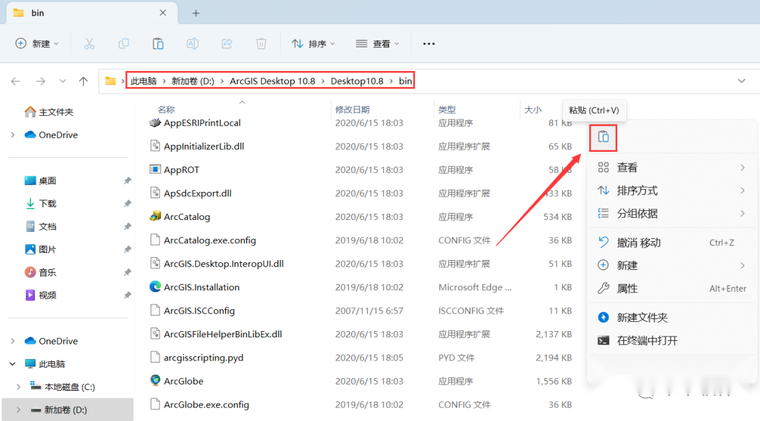The height and width of the screenshot is (421, 760).
Task: Click the Paste clipboard icon in toolbar
Action: pos(158,44)
